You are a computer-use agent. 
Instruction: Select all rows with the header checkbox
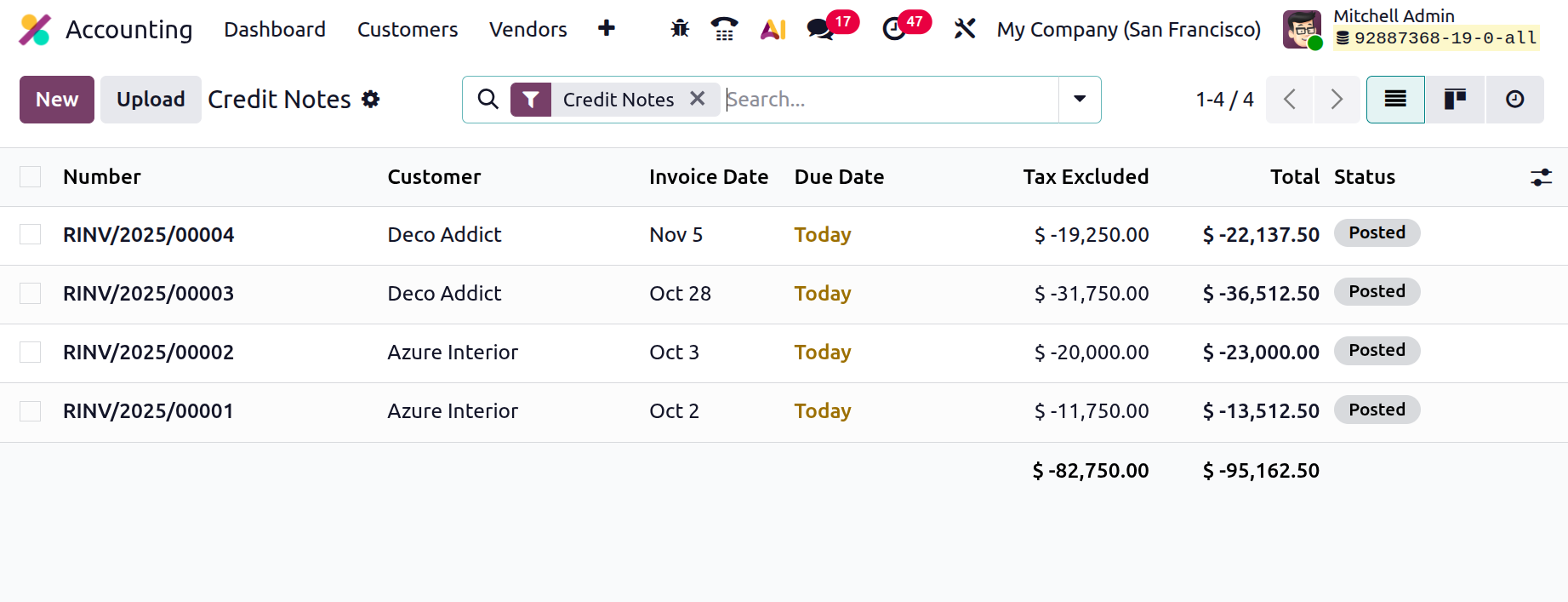[31, 176]
